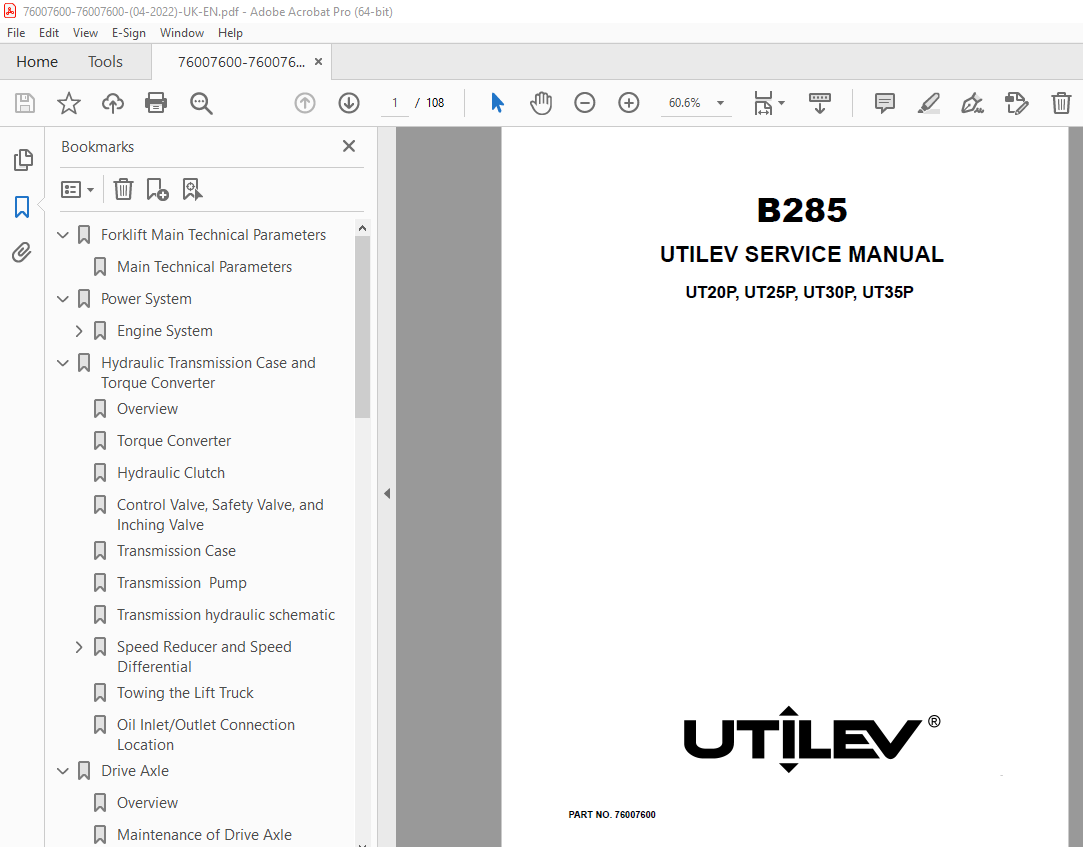The height and width of the screenshot is (847, 1083).
Task: Close the 76007600 document tab
Action: coord(318,61)
